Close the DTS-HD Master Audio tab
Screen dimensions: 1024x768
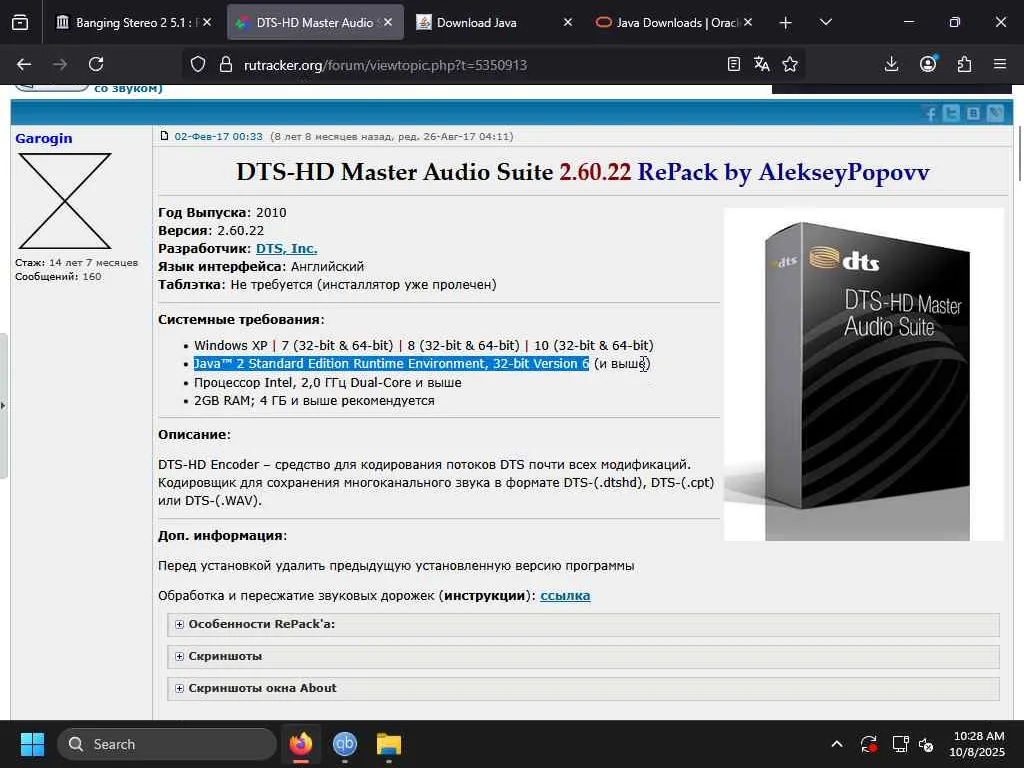(388, 22)
